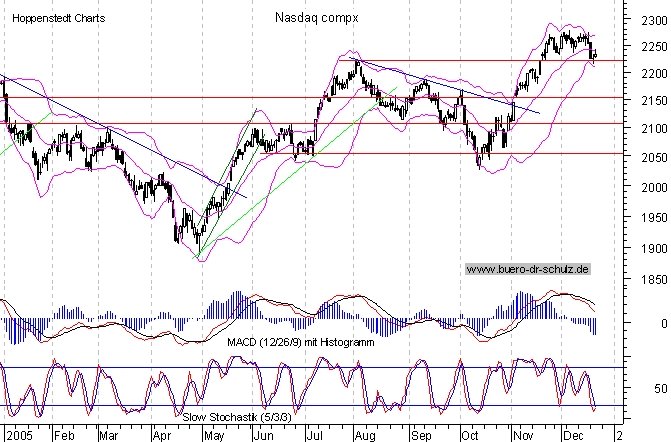
Task: Click the Feb label on the time axis
Action: click(64, 436)
